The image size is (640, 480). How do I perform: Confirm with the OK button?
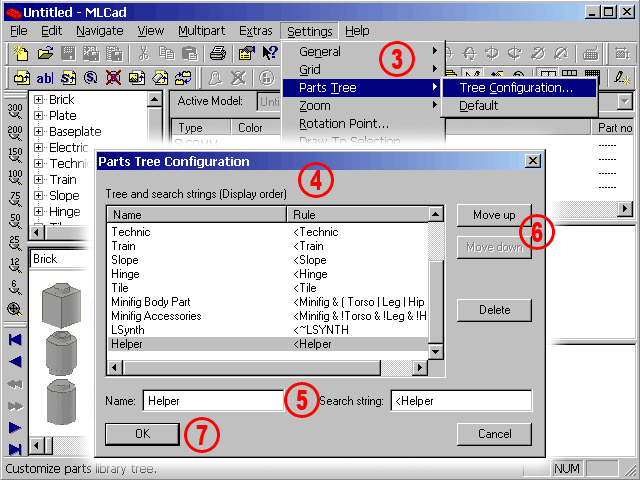click(142, 433)
